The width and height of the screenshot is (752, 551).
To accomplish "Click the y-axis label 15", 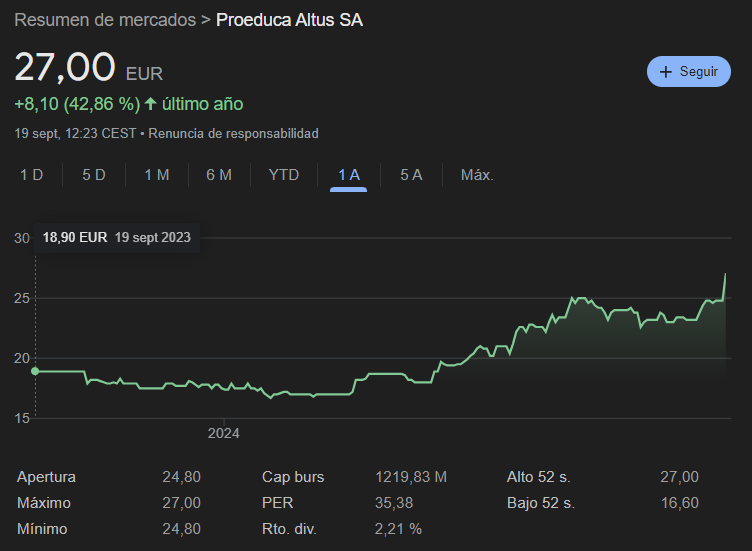I will (x=22, y=418).
